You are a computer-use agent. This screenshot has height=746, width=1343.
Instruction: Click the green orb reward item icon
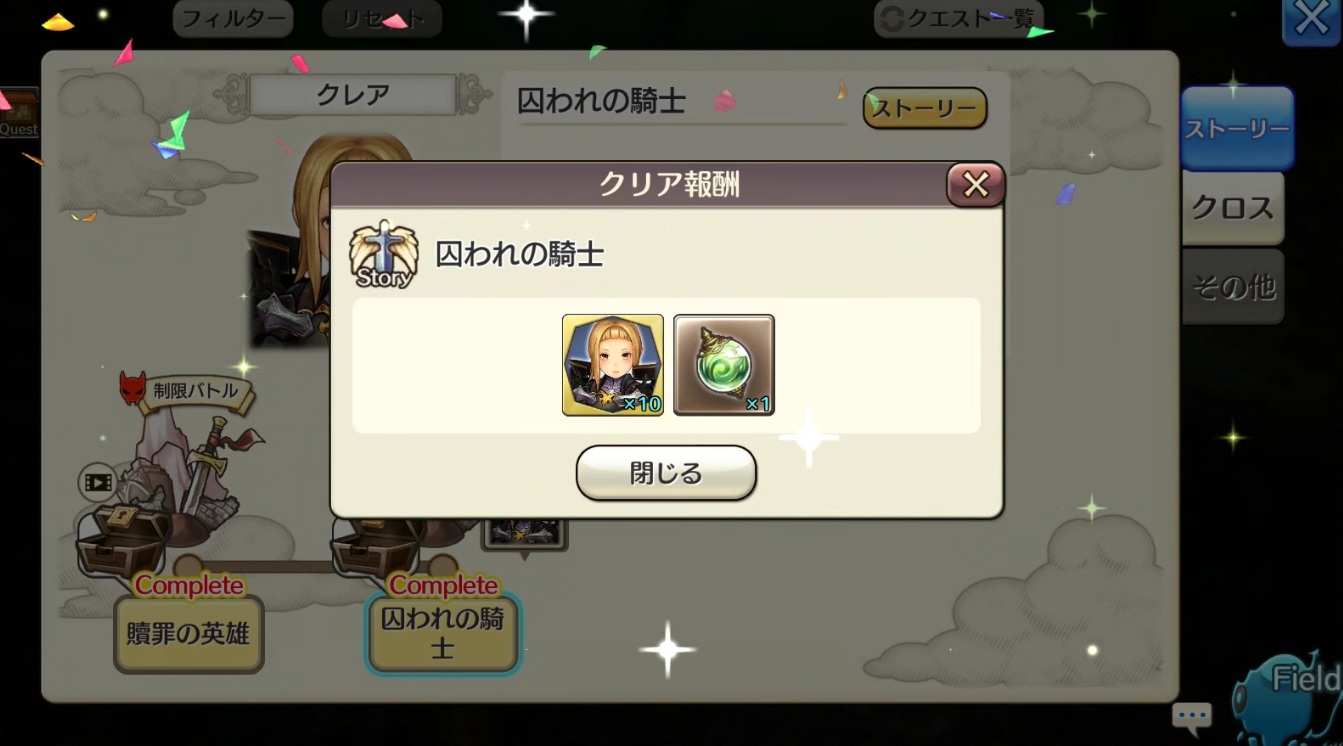point(724,365)
